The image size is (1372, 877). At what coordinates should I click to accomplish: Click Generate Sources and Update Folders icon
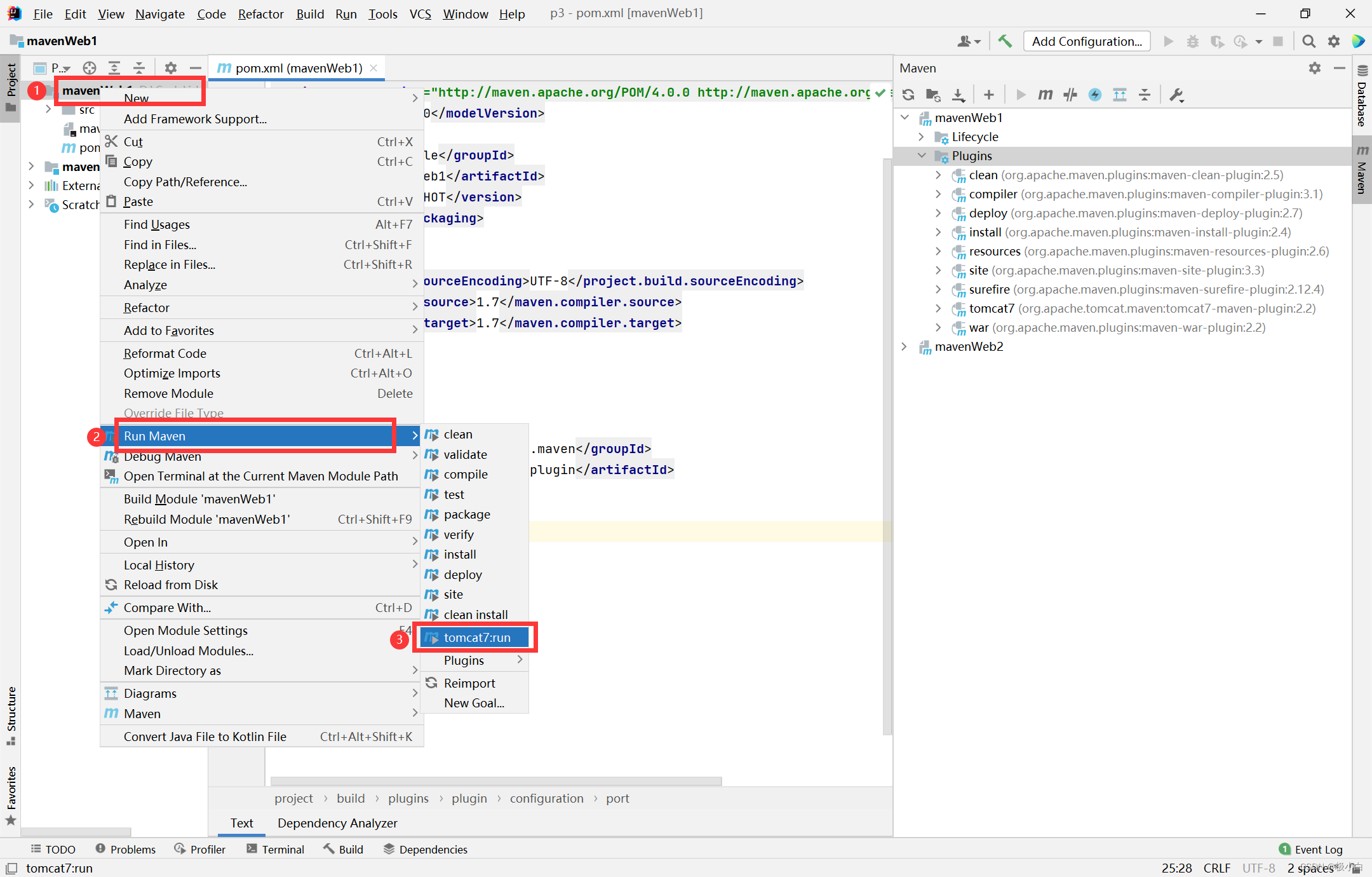tap(933, 95)
